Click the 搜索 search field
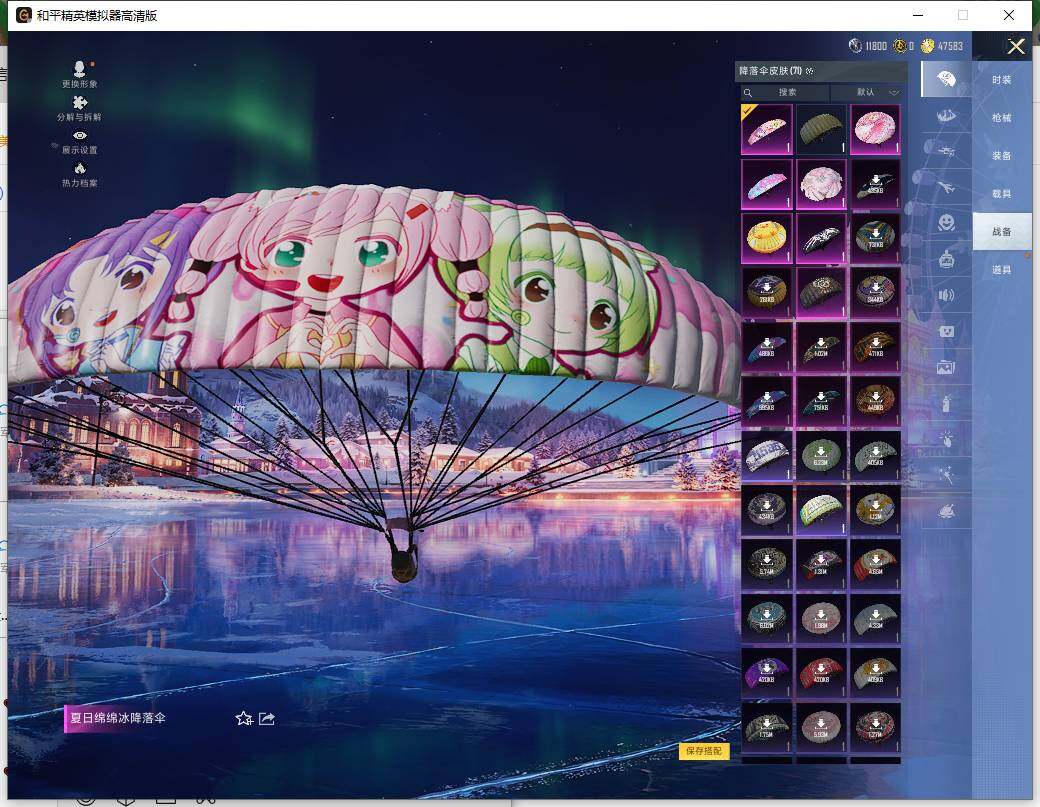The image size is (1040, 807). (x=785, y=92)
